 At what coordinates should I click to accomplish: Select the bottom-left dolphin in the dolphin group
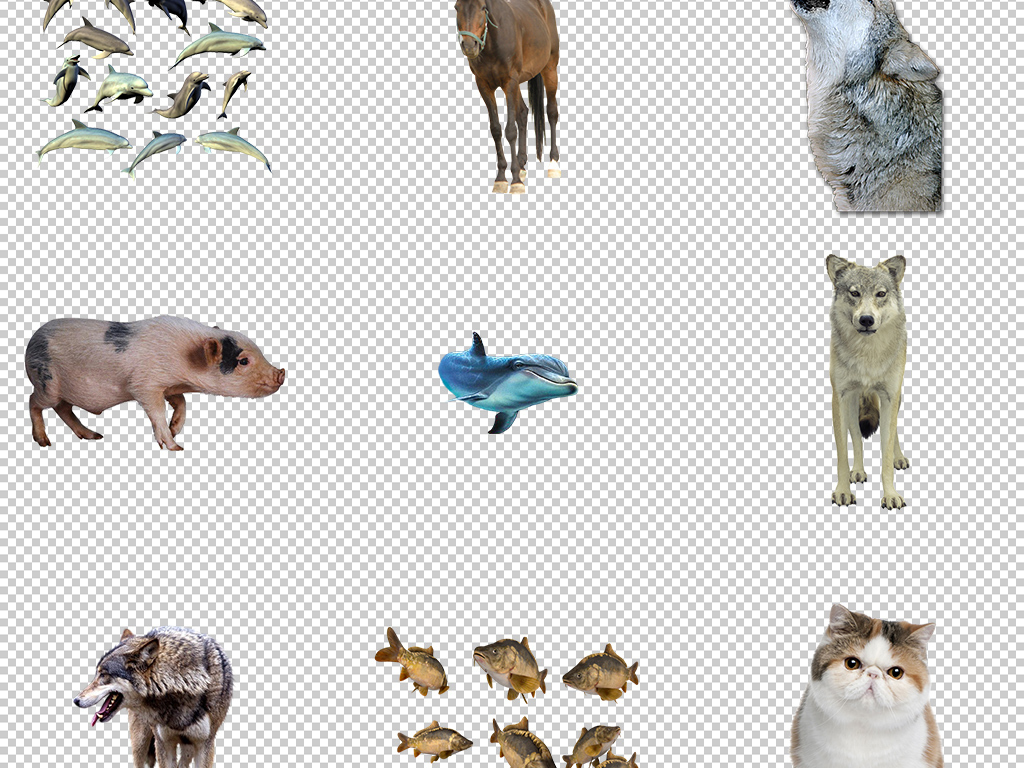[83, 139]
